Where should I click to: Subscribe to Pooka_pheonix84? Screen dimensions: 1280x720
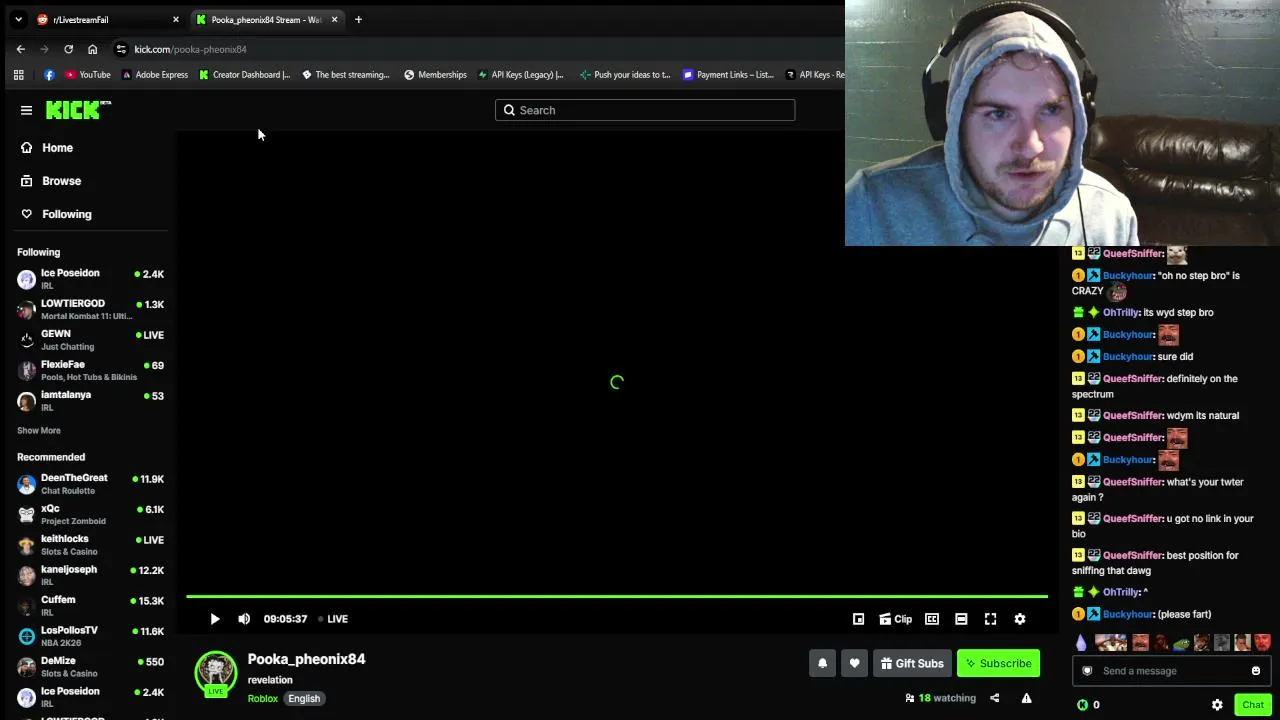998,663
